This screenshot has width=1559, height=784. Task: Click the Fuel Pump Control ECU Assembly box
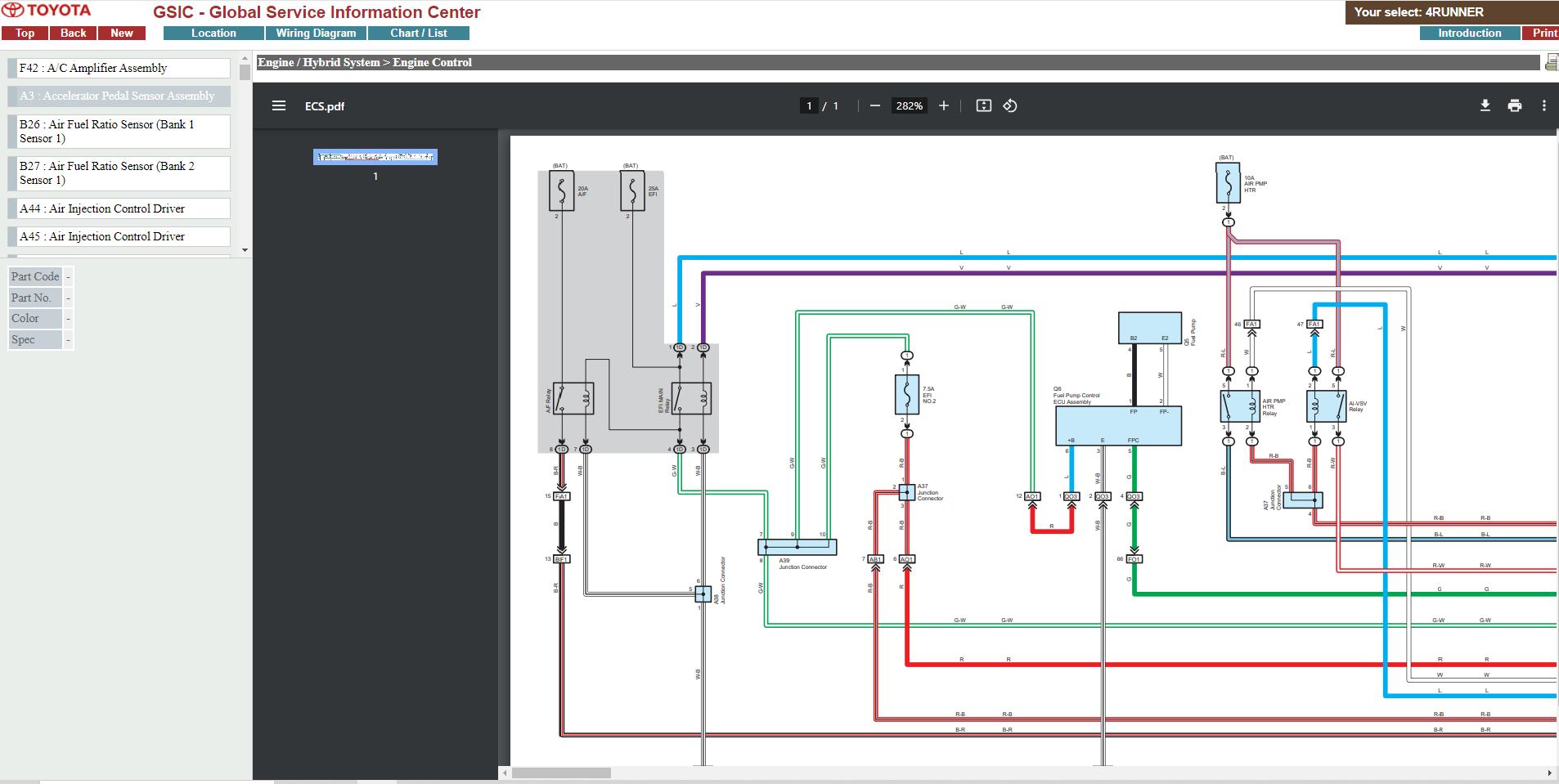1118,426
